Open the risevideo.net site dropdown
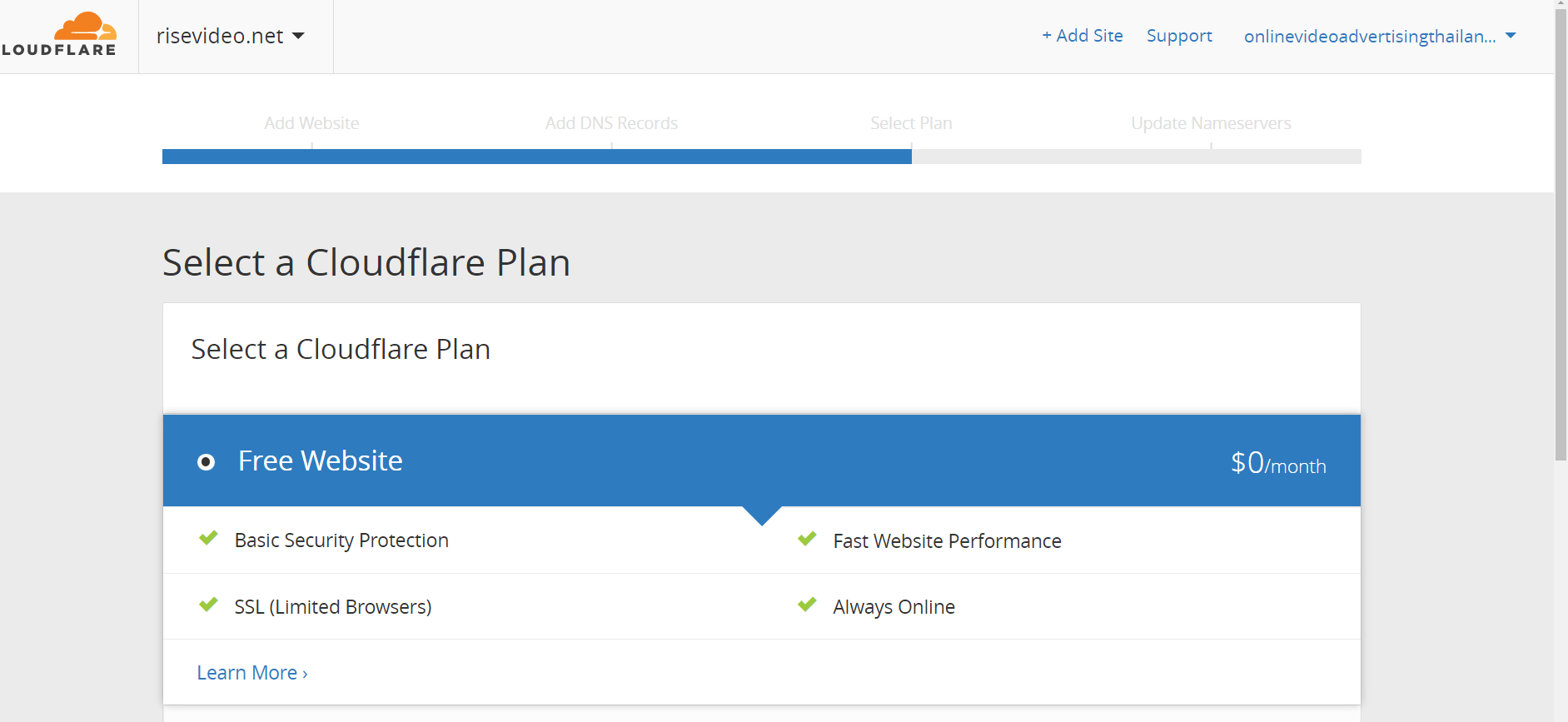Image resolution: width=1568 pixels, height=722 pixels. point(231,36)
